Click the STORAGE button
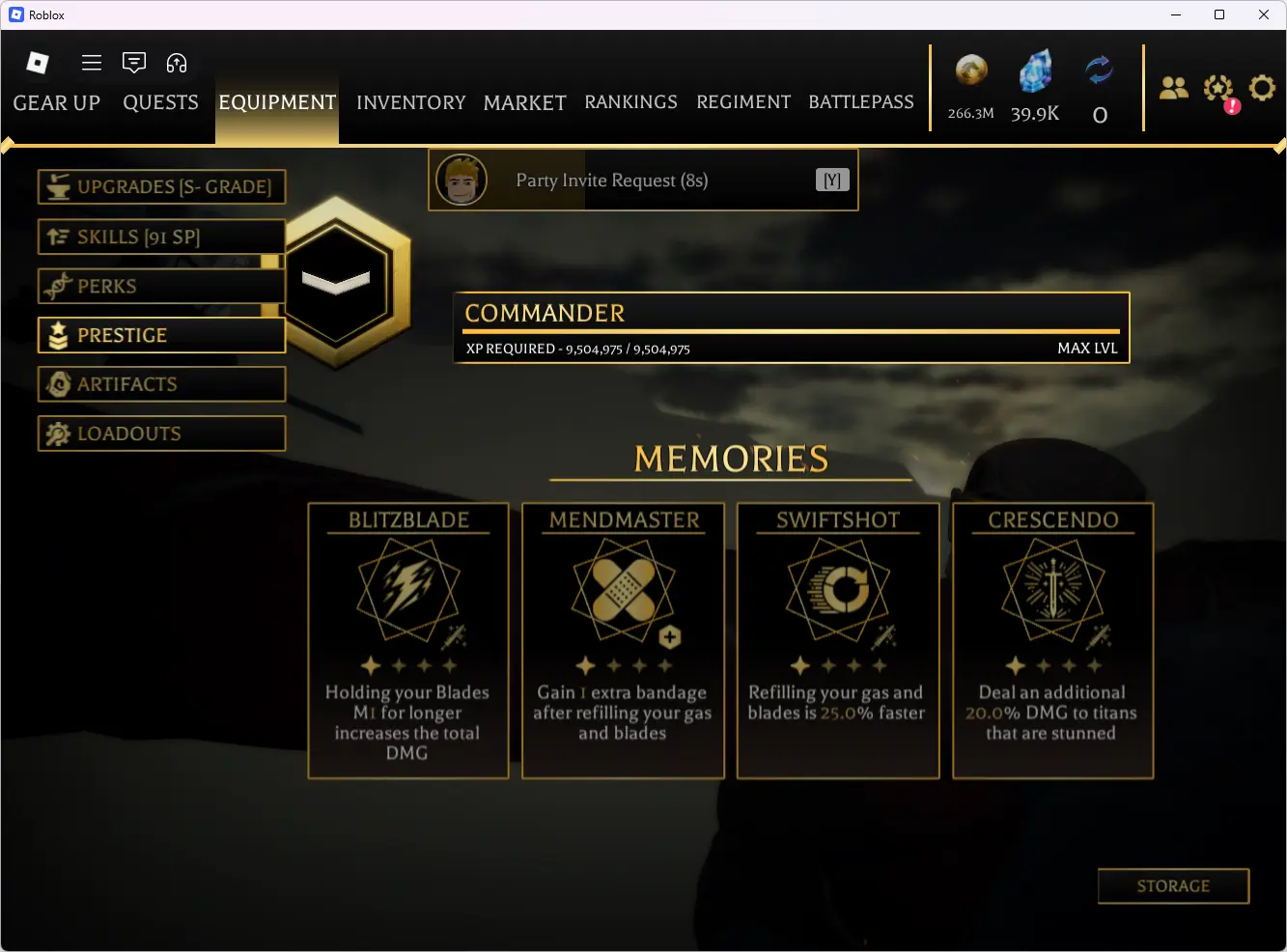The width and height of the screenshot is (1287, 952). coord(1173,886)
